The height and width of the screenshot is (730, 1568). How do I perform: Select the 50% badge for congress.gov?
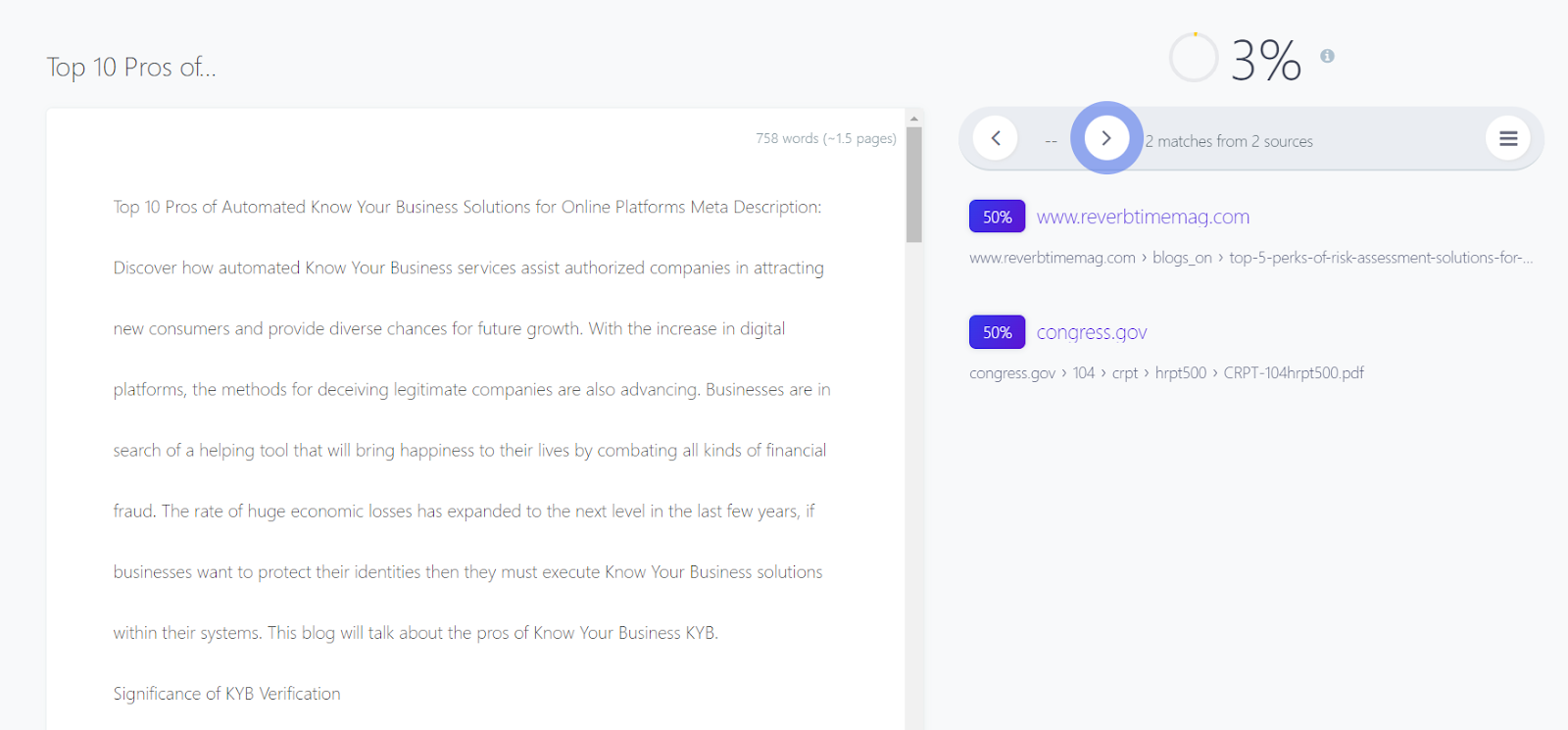(997, 332)
